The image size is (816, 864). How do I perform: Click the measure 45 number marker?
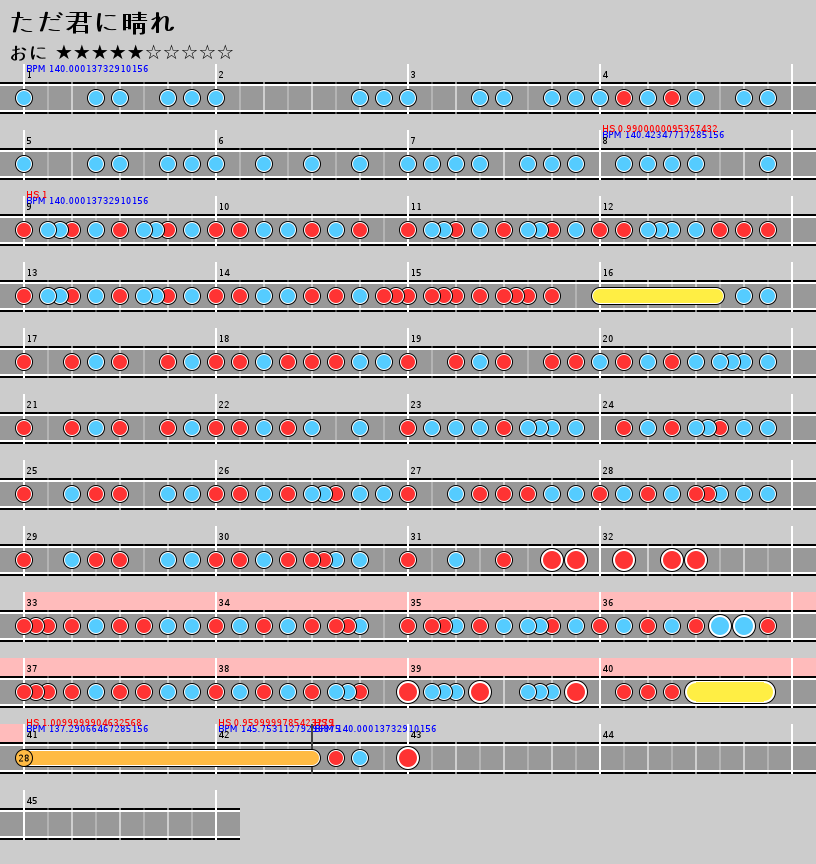coord(32,801)
